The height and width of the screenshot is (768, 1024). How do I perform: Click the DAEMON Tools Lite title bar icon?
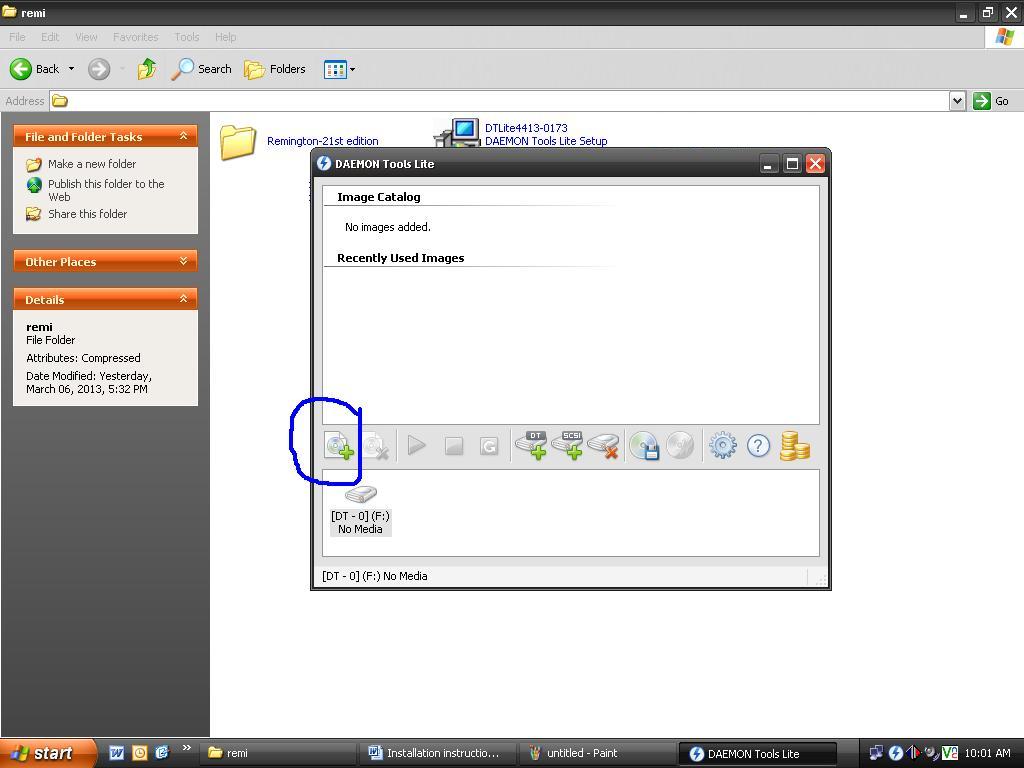tap(324, 163)
